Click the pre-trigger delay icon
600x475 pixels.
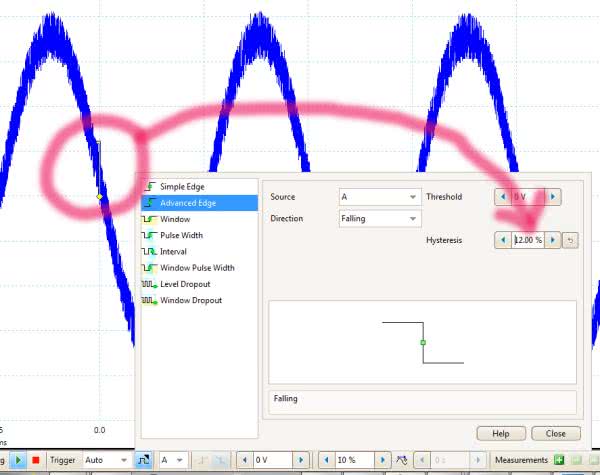click(x=402, y=460)
